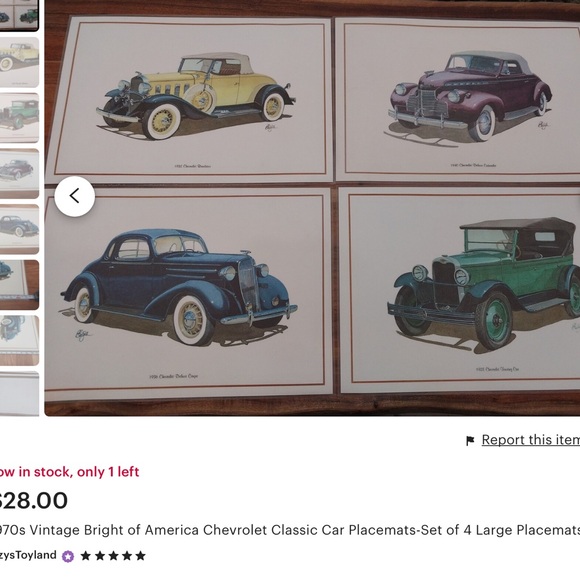Click the maroon 1940 cabriolet placemat in main photo
The width and height of the screenshot is (580, 580).
click(458, 99)
